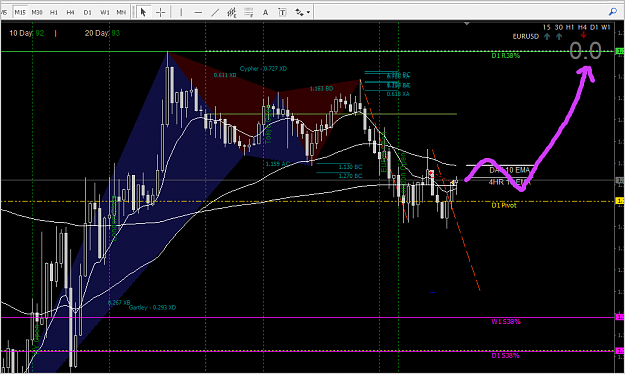Click the yellow price tag at D1 Pivot line
The width and height of the screenshot is (625, 374).
tap(620, 201)
